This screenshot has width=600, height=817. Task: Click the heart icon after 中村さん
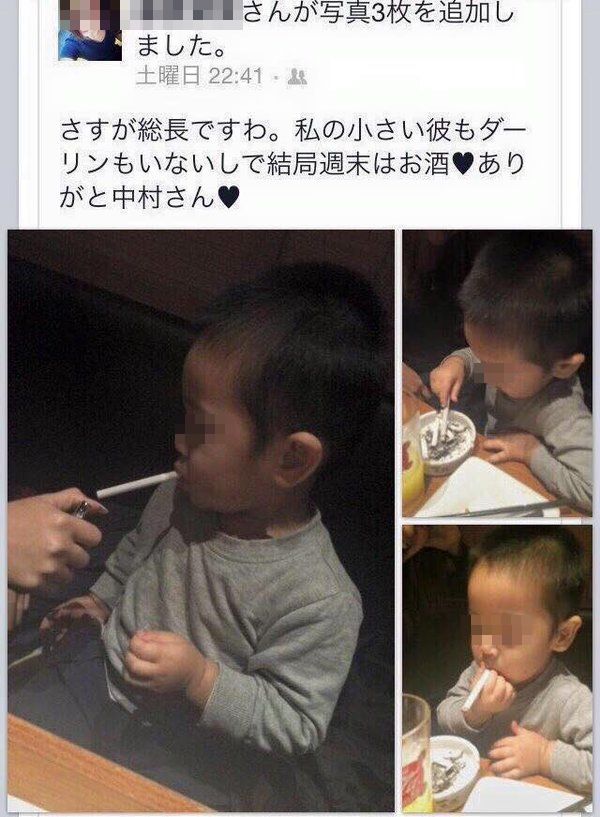228,199
